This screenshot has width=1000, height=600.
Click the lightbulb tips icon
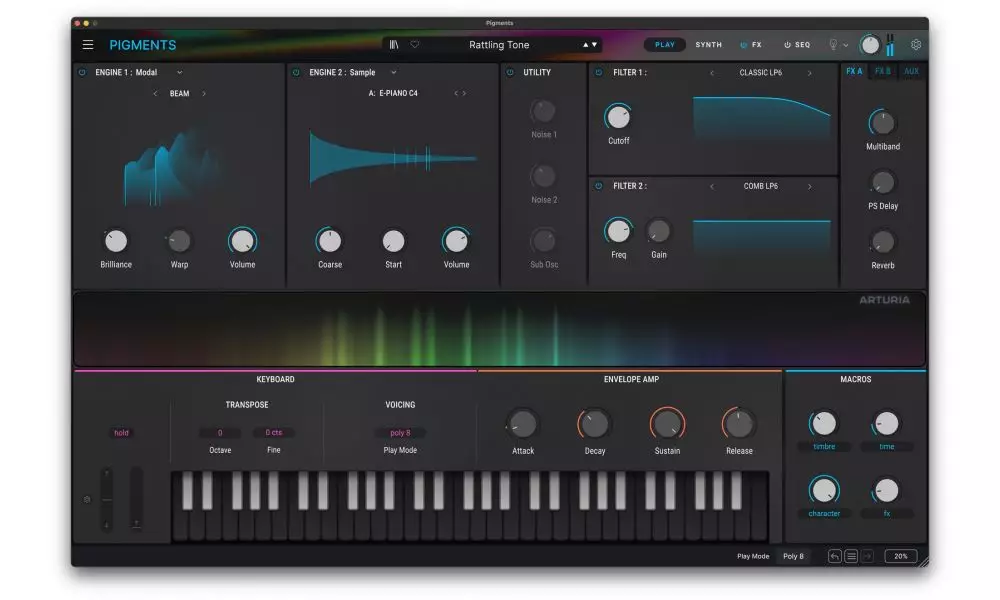[x=833, y=45]
